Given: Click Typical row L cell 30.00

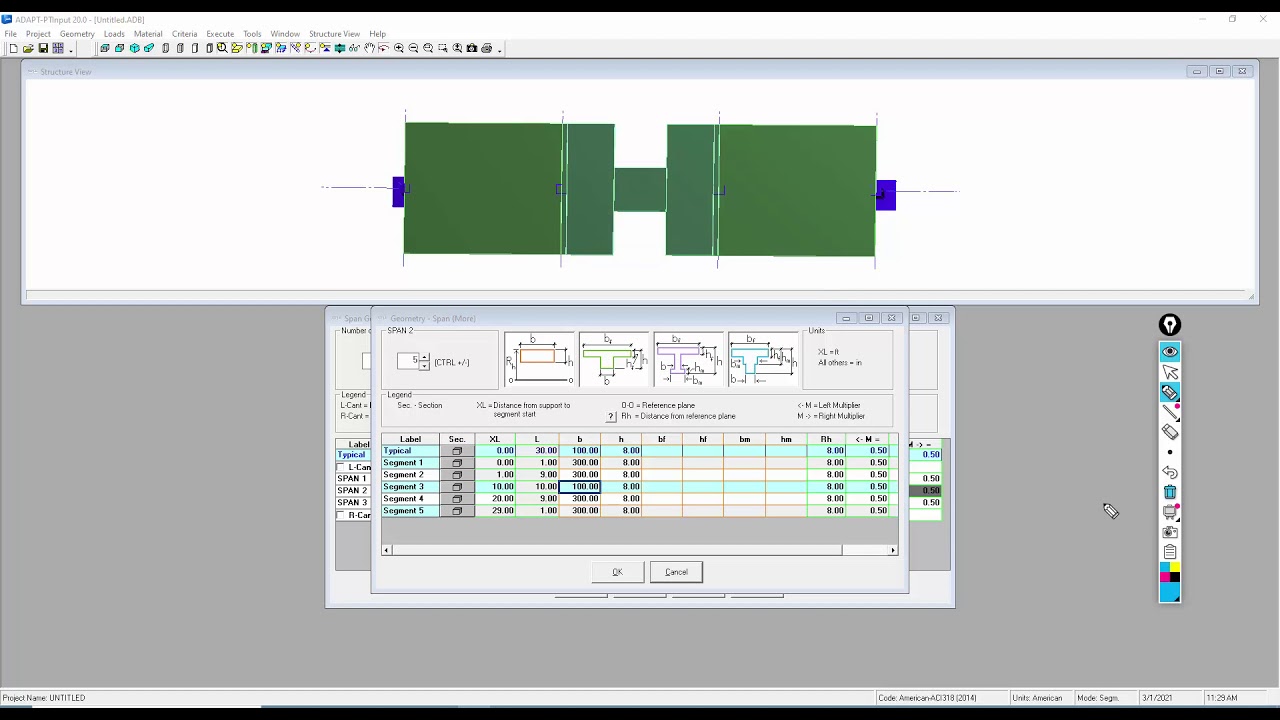Looking at the screenshot, I should coord(537,451).
